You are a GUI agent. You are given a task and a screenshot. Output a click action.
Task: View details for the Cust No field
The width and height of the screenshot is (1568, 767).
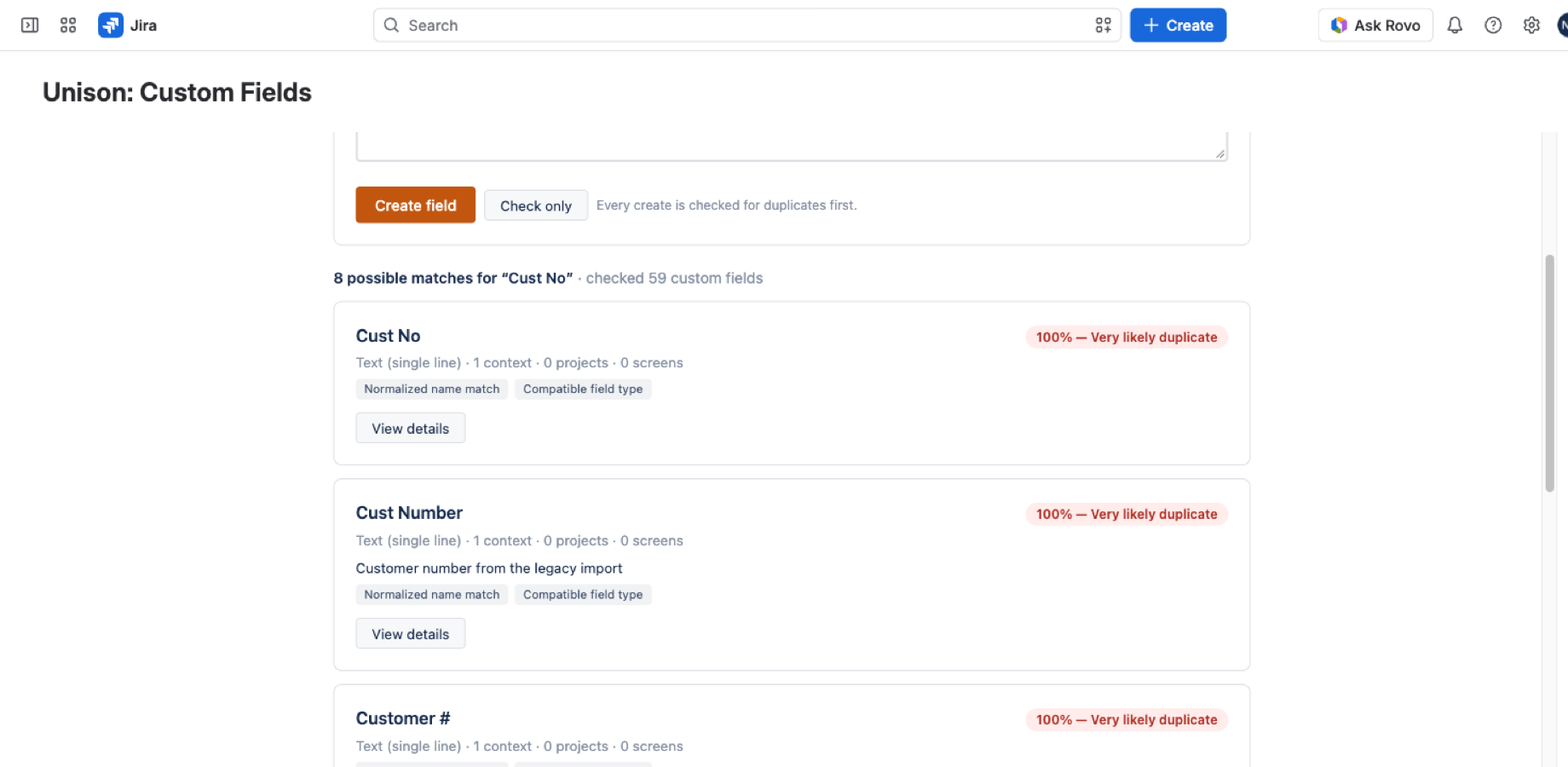click(410, 429)
